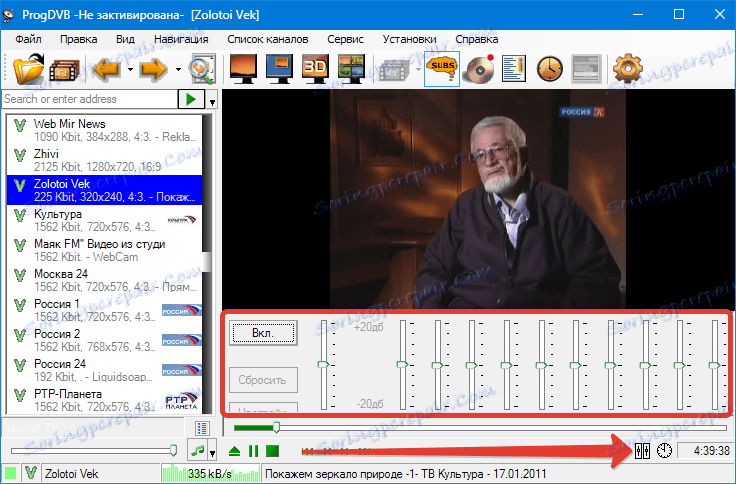Open the Список каналов menu
Viewport: 736px width, 484px height.
(267, 39)
